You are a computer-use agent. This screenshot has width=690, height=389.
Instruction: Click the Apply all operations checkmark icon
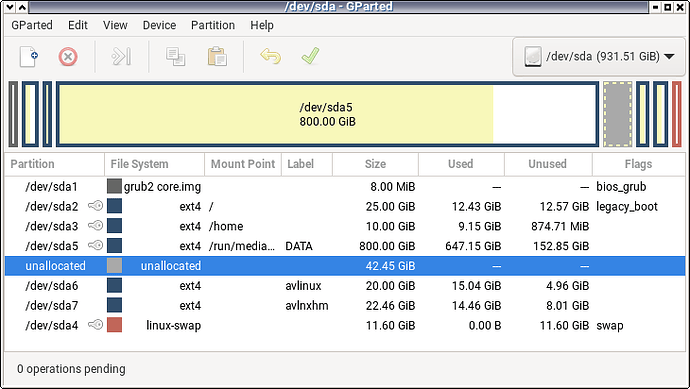(310, 56)
